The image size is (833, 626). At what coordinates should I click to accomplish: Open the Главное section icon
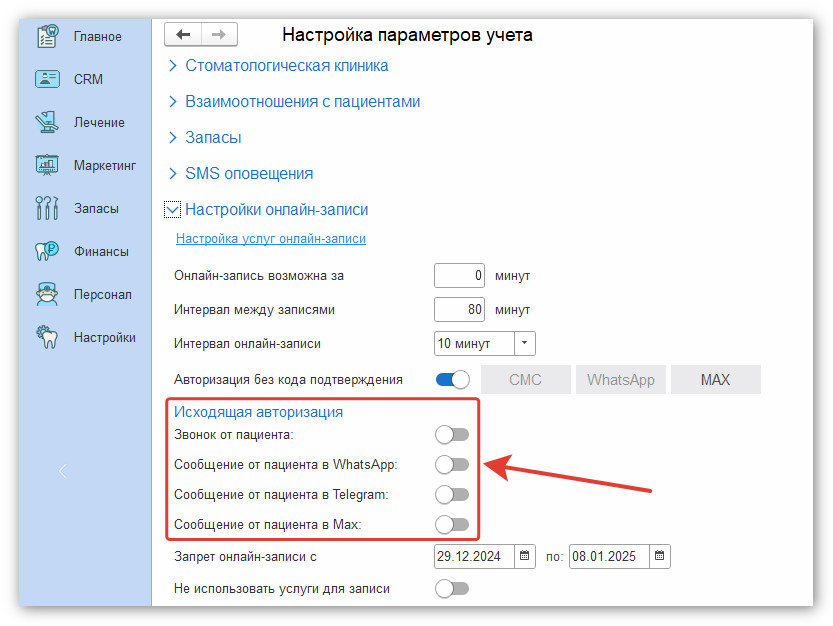47,36
